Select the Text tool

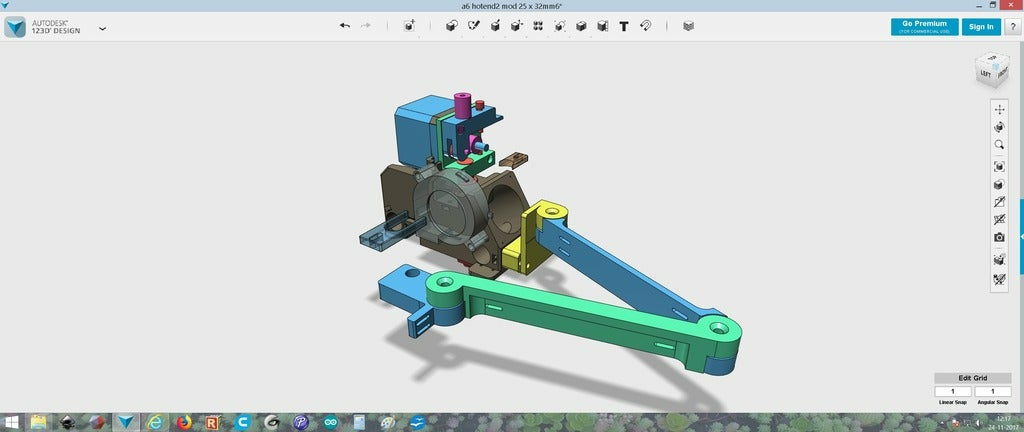pos(624,26)
